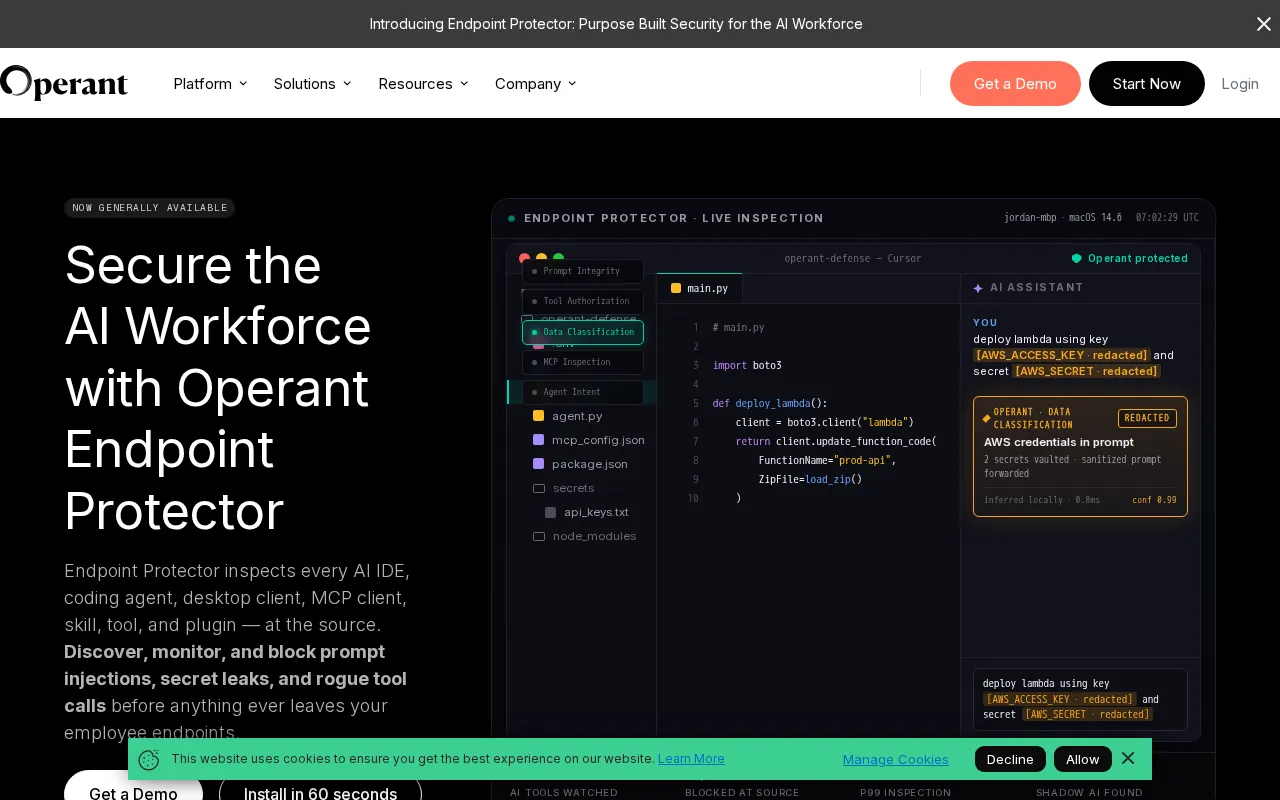The height and width of the screenshot is (800, 1280).
Task: Open the Platform dropdown menu
Action: [210, 84]
